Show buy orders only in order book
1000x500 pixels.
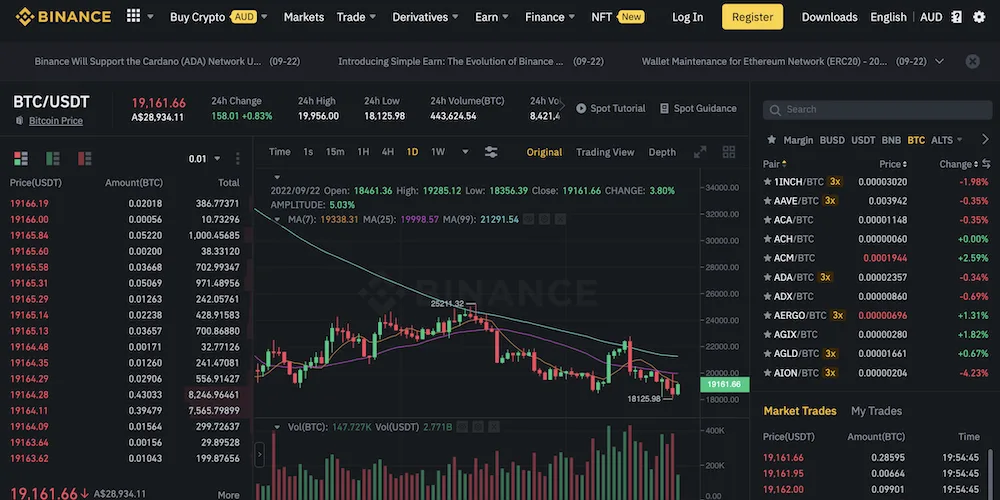click(x=52, y=158)
